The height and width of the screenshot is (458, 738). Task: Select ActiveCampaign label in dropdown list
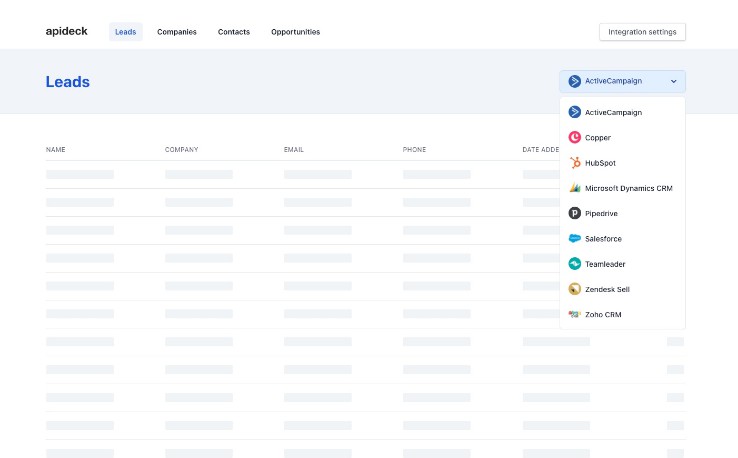(x=613, y=112)
